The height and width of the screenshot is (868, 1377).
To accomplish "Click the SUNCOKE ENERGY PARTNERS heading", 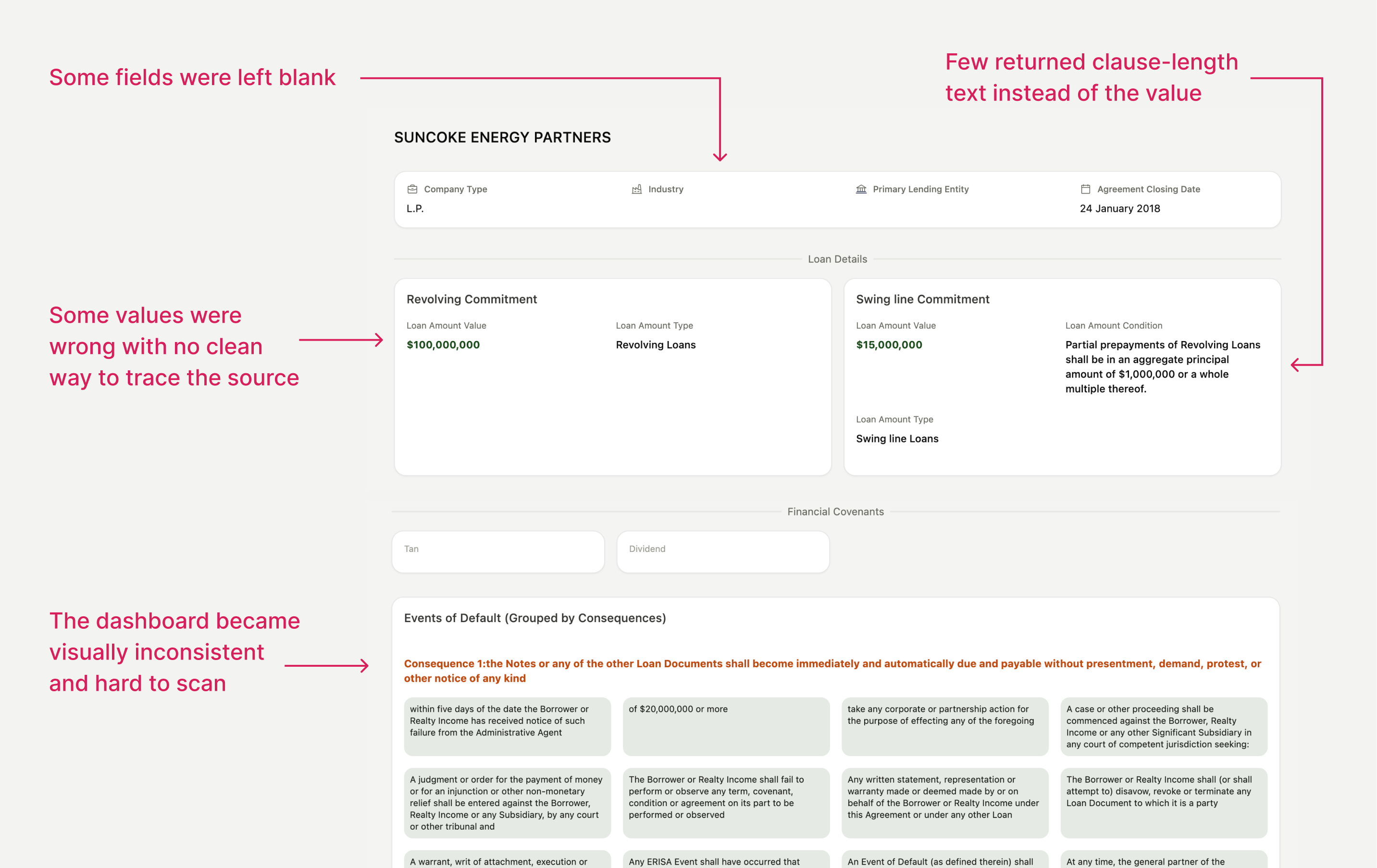I will click(x=502, y=137).
